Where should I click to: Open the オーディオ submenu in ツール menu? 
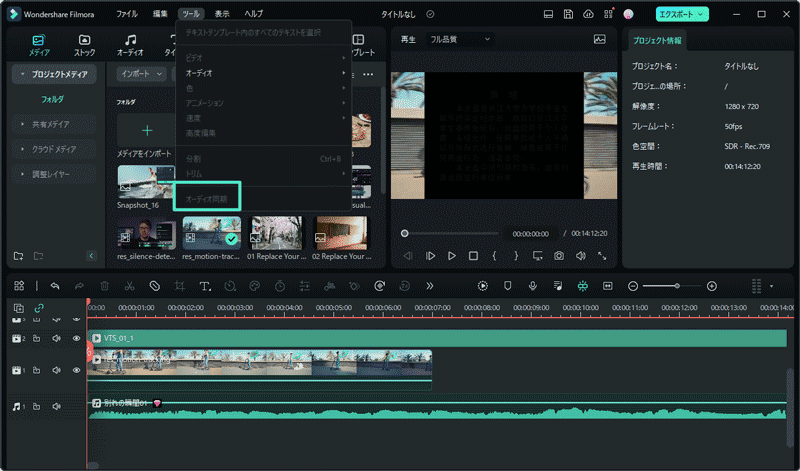pyautogui.click(x=264, y=73)
